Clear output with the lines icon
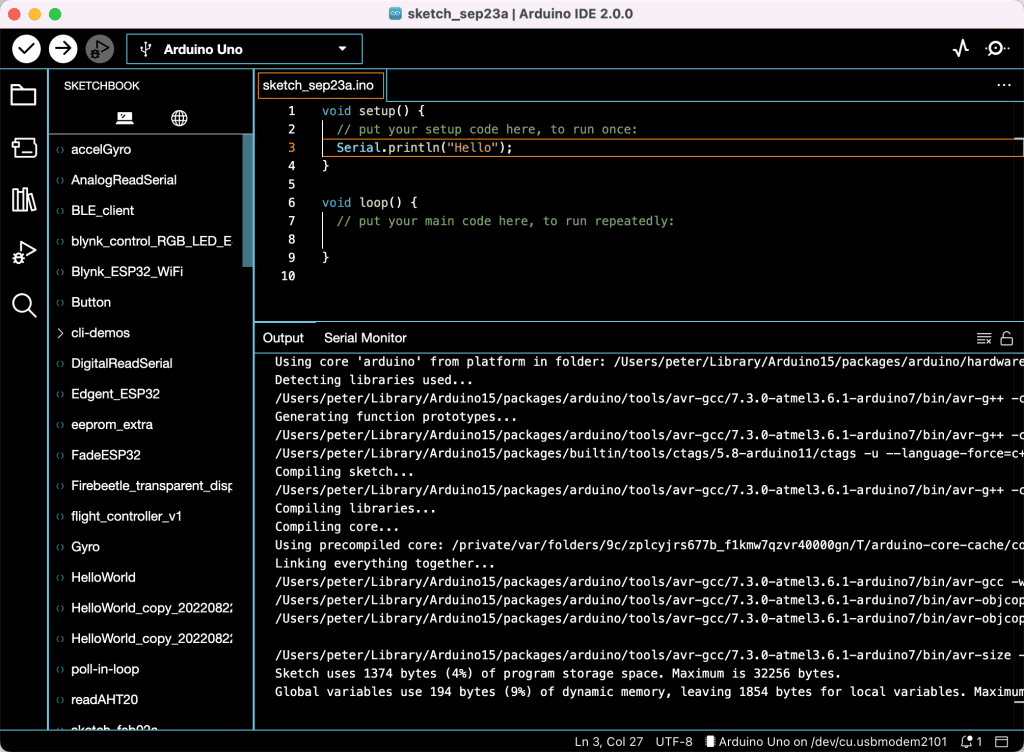The height and width of the screenshot is (752, 1024). pos(984,338)
